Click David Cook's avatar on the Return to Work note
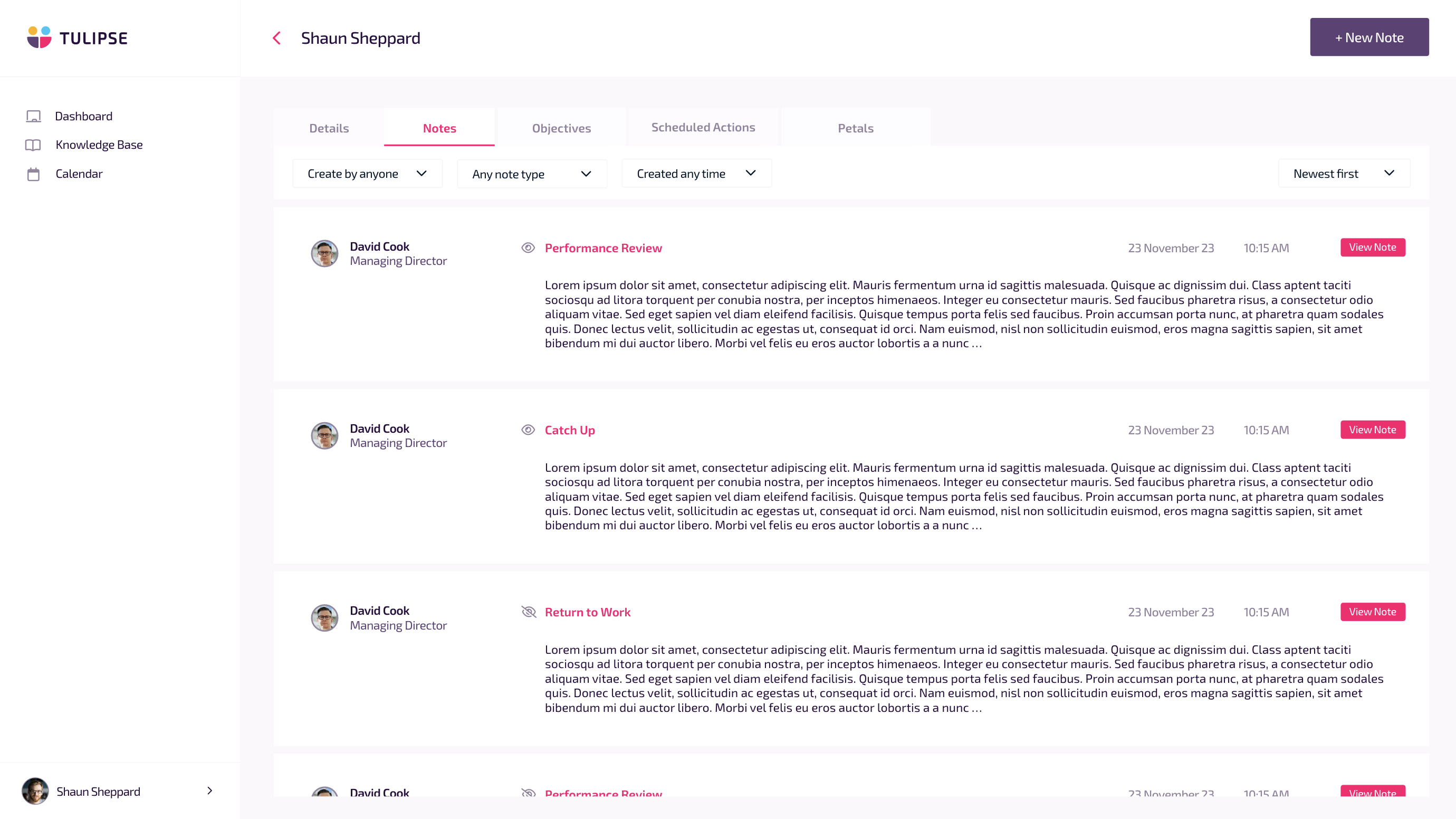Viewport: 1456px width, 819px height. click(324, 618)
